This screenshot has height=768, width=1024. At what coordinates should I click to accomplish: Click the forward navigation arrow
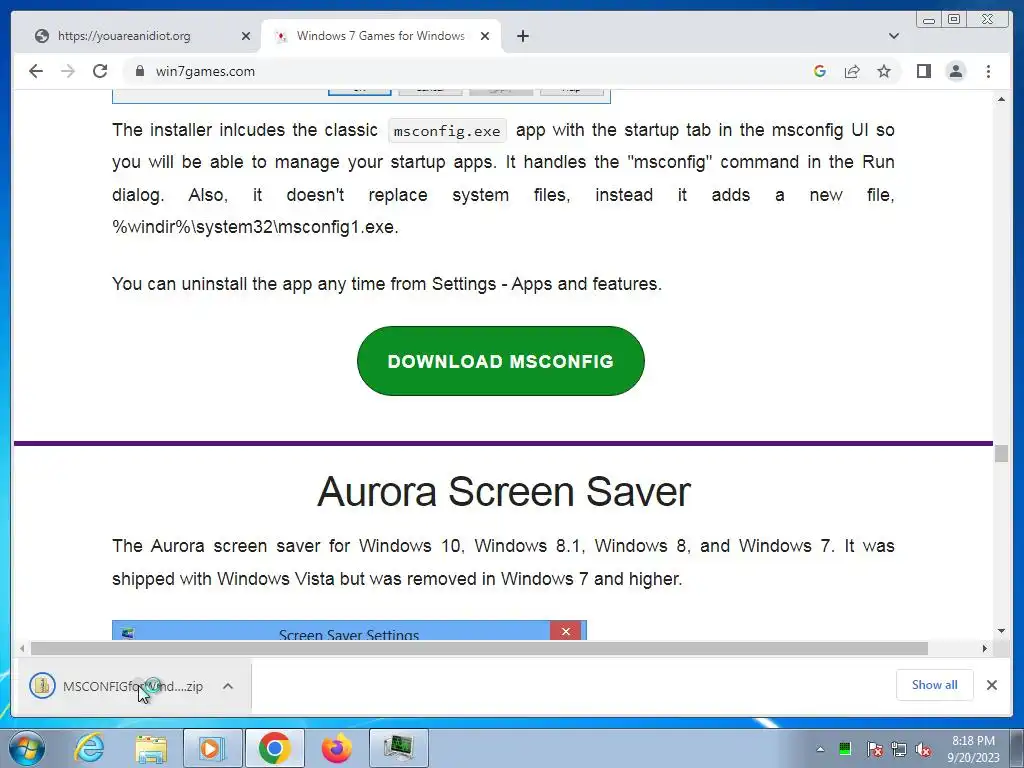point(68,71)
